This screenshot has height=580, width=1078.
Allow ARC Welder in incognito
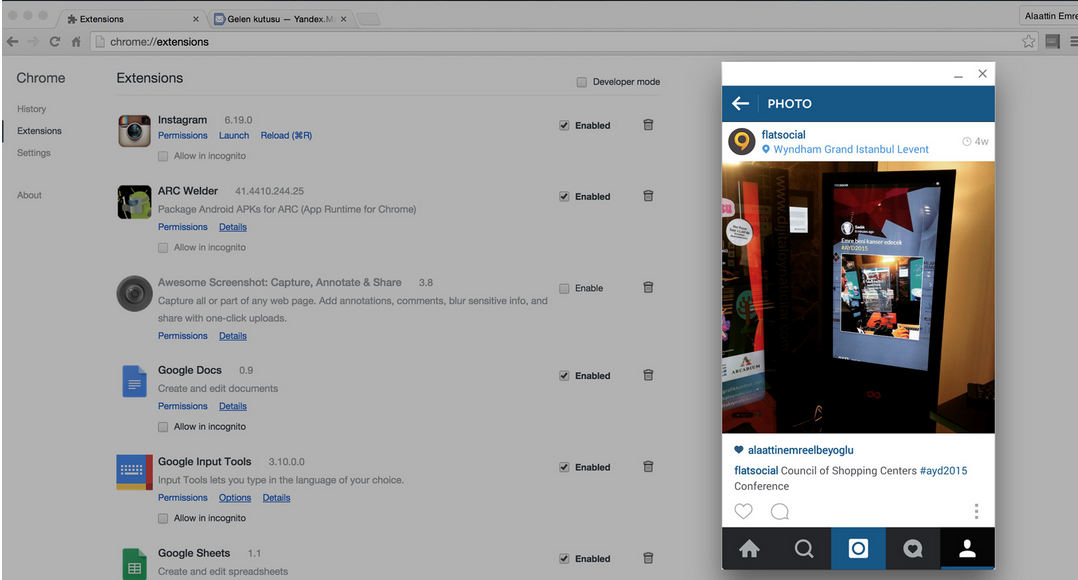point(163,247)
